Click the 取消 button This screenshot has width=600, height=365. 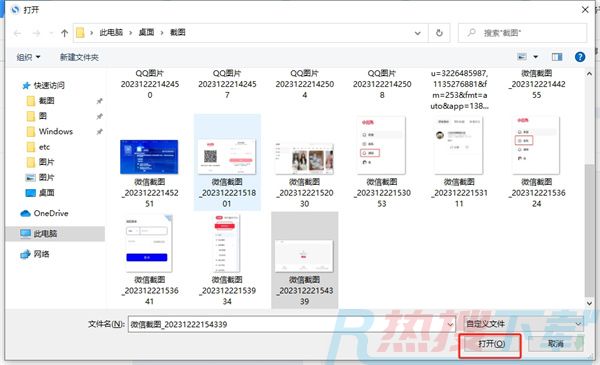pos(556,344)
